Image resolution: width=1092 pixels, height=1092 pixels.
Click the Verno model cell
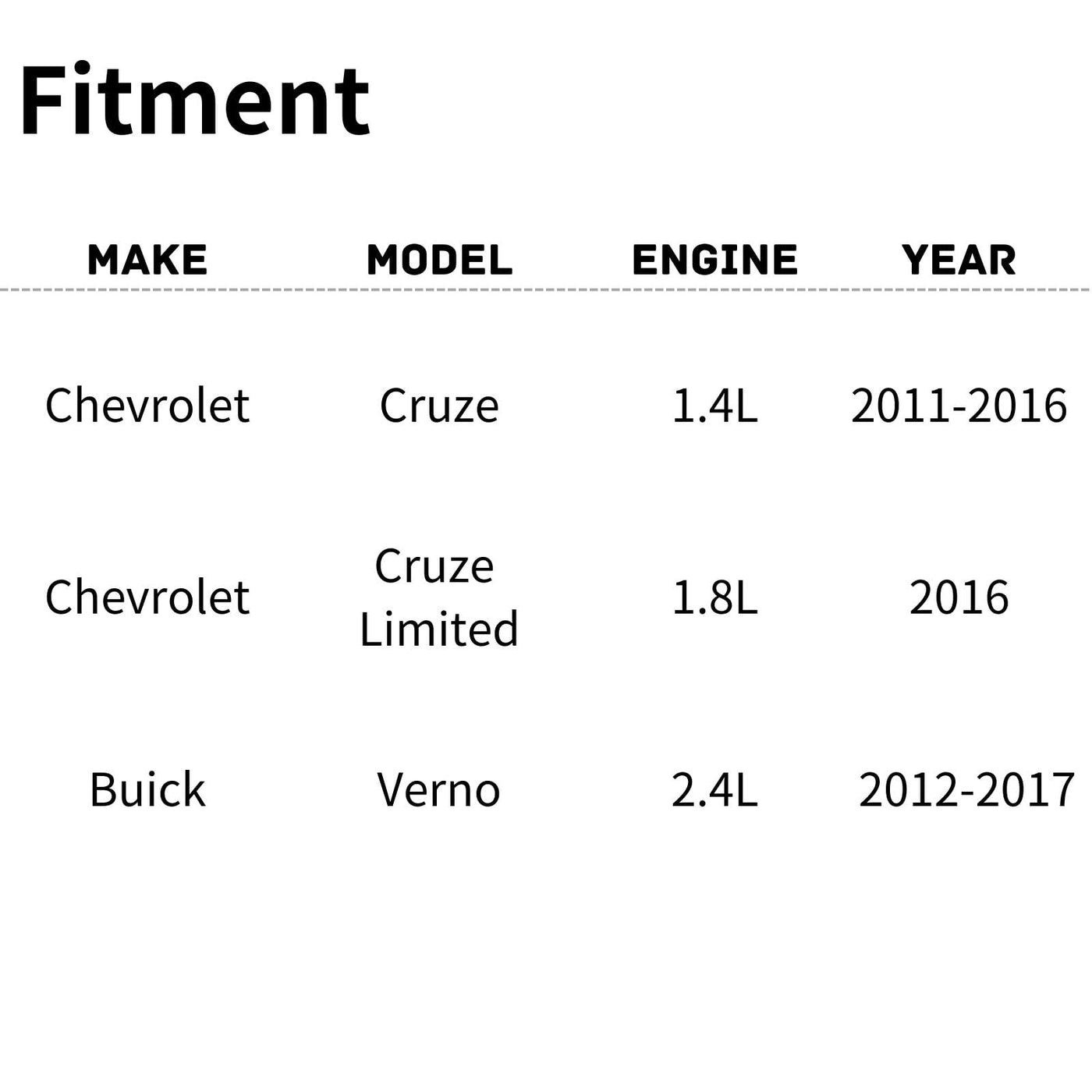[x=439, y=789]
